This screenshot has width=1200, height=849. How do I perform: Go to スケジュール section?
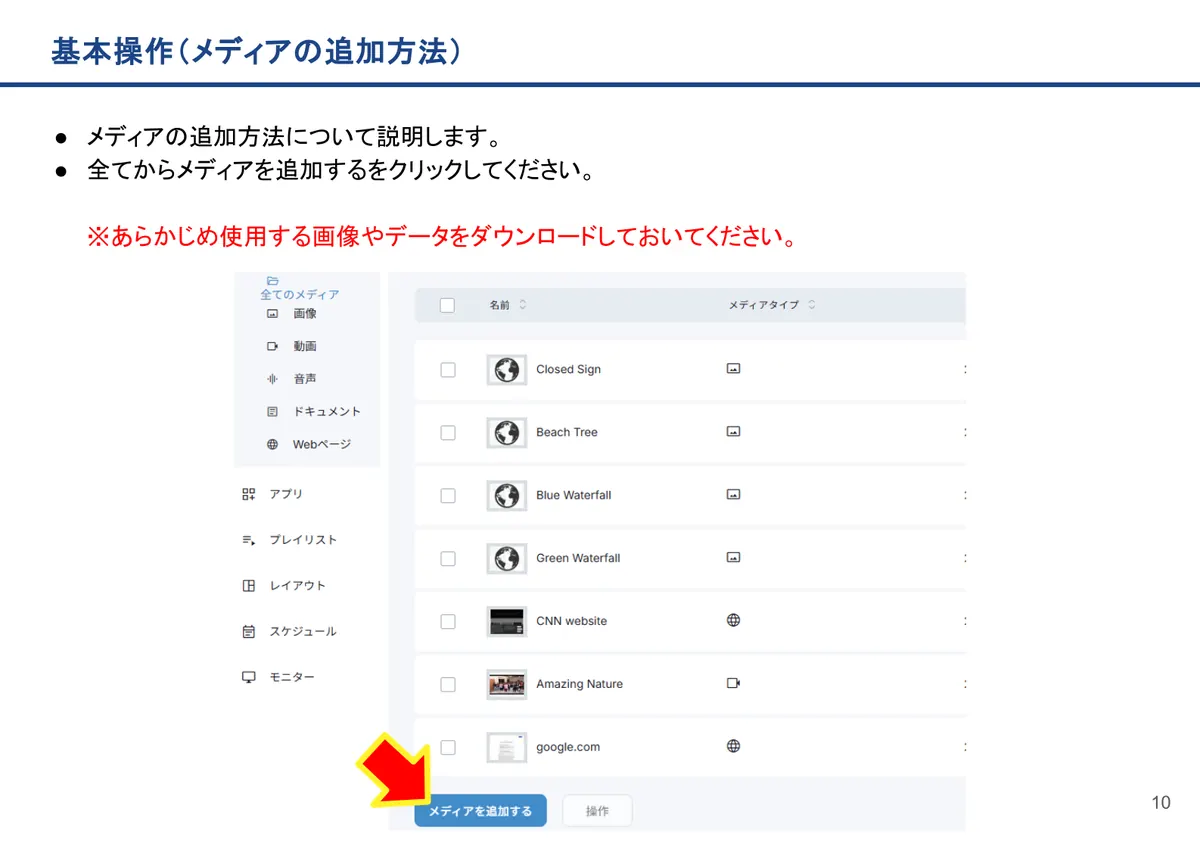[303, 632]
